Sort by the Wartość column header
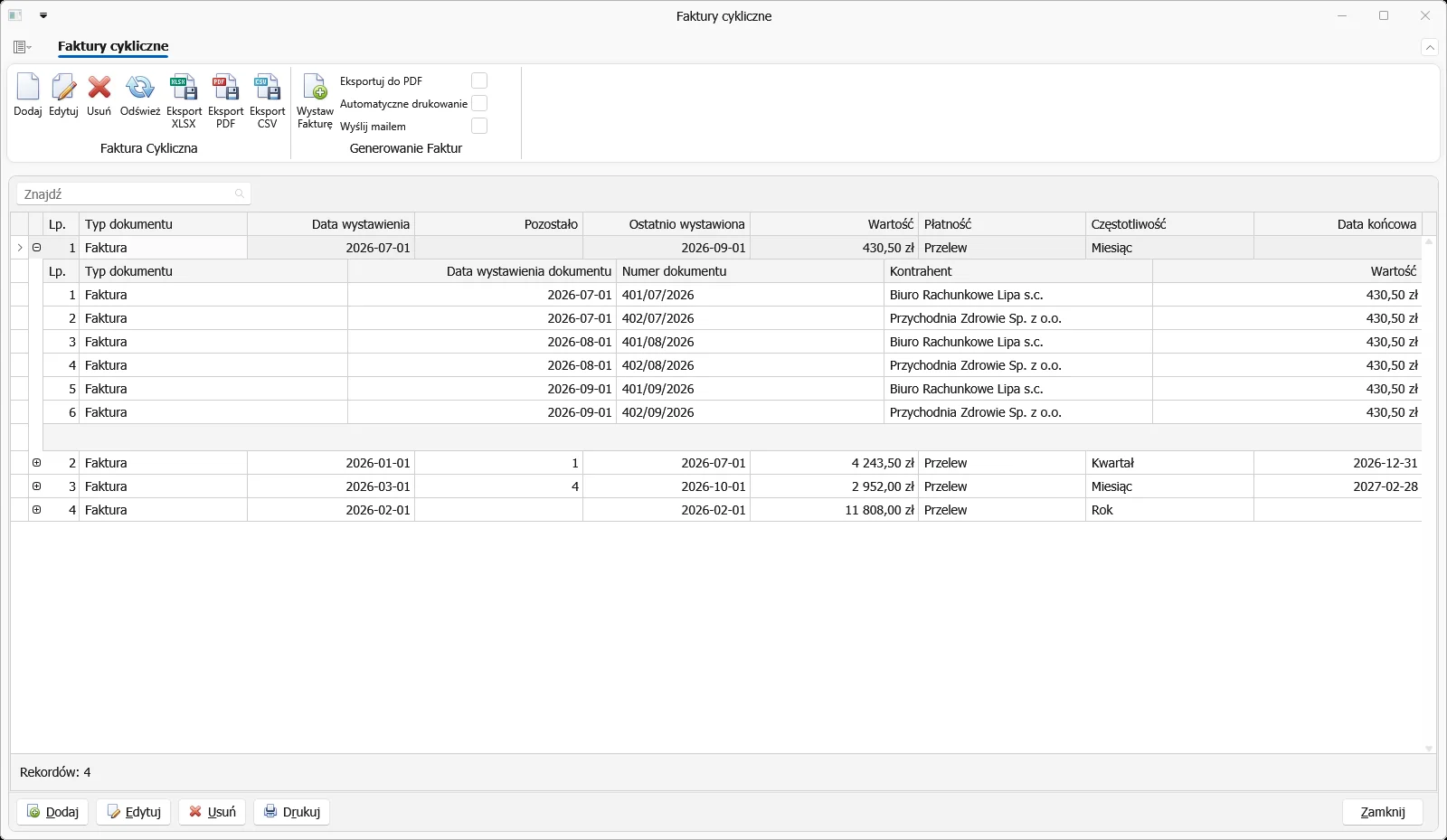1447x840 pixels. [834, 224]
